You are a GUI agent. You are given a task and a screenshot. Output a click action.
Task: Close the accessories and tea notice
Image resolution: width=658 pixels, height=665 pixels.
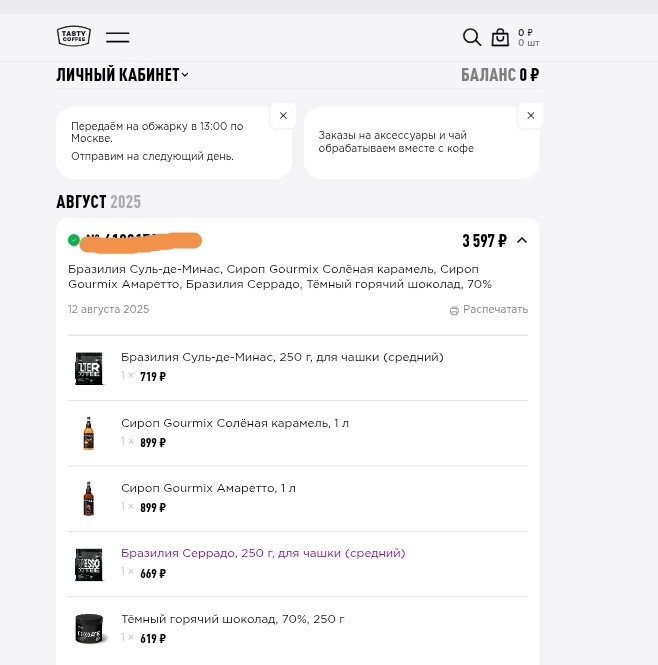click(530, 116)
